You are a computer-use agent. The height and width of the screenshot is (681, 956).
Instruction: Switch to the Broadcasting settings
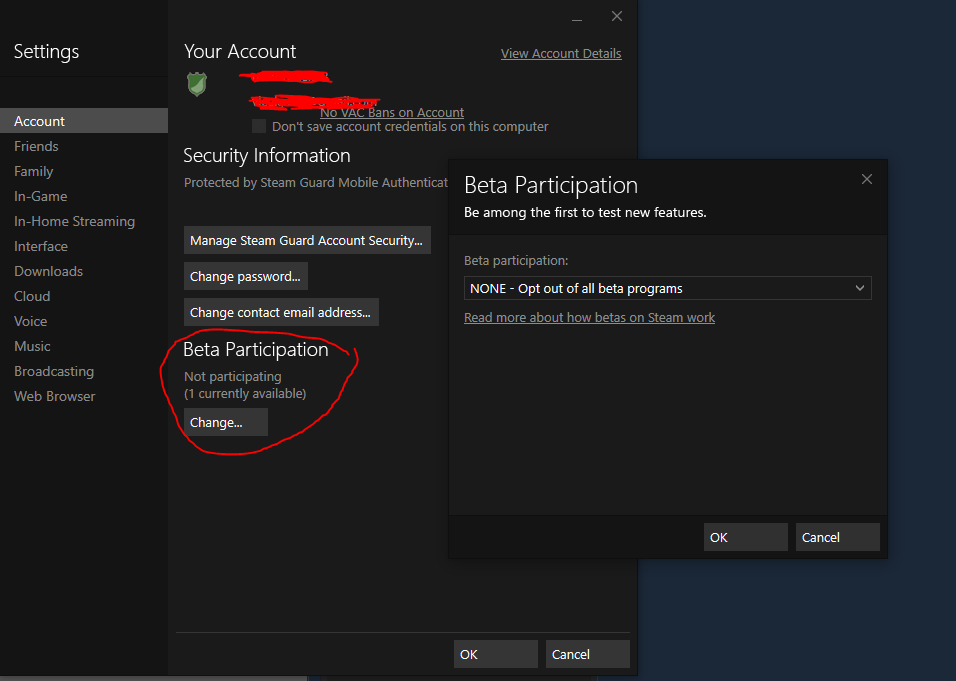click(x=54, y=371)
